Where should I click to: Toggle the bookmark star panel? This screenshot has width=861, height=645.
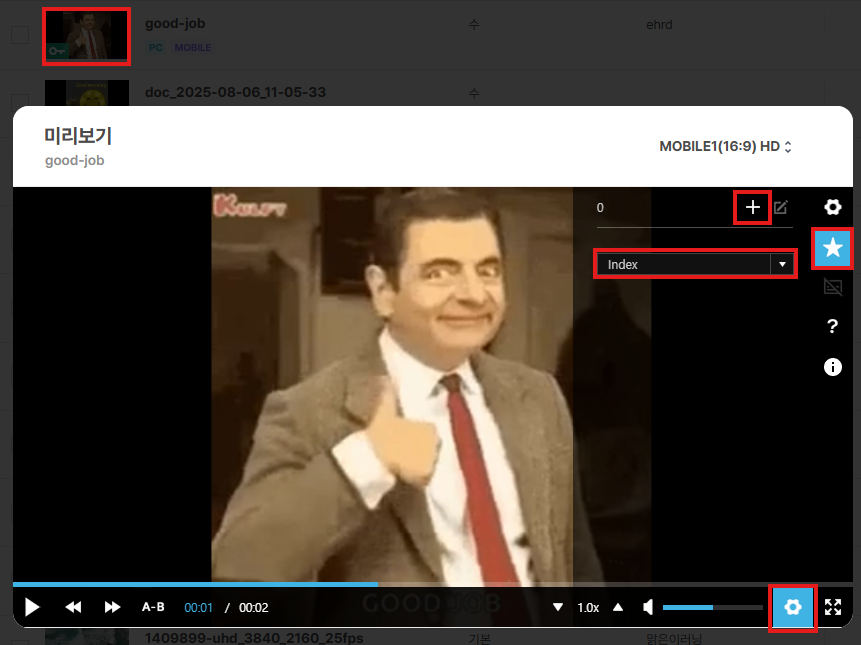click(x=833, y=248)
